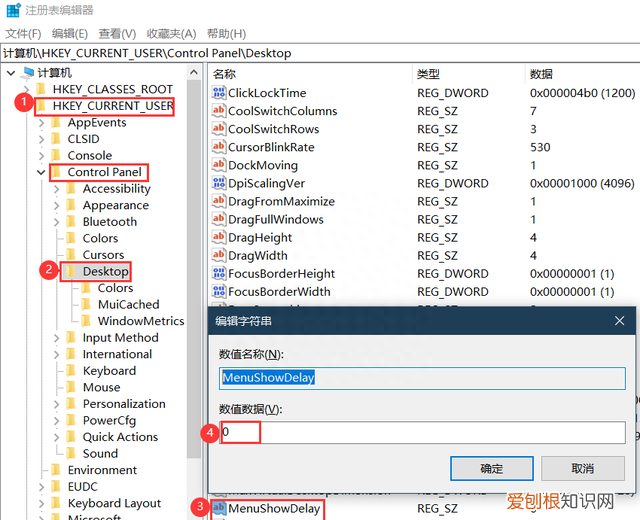Click the HKEY_CLASSES_ROOT folder icon
This screenshot has width=640, height=520.
pyautogui.click(x=41, y=89)
